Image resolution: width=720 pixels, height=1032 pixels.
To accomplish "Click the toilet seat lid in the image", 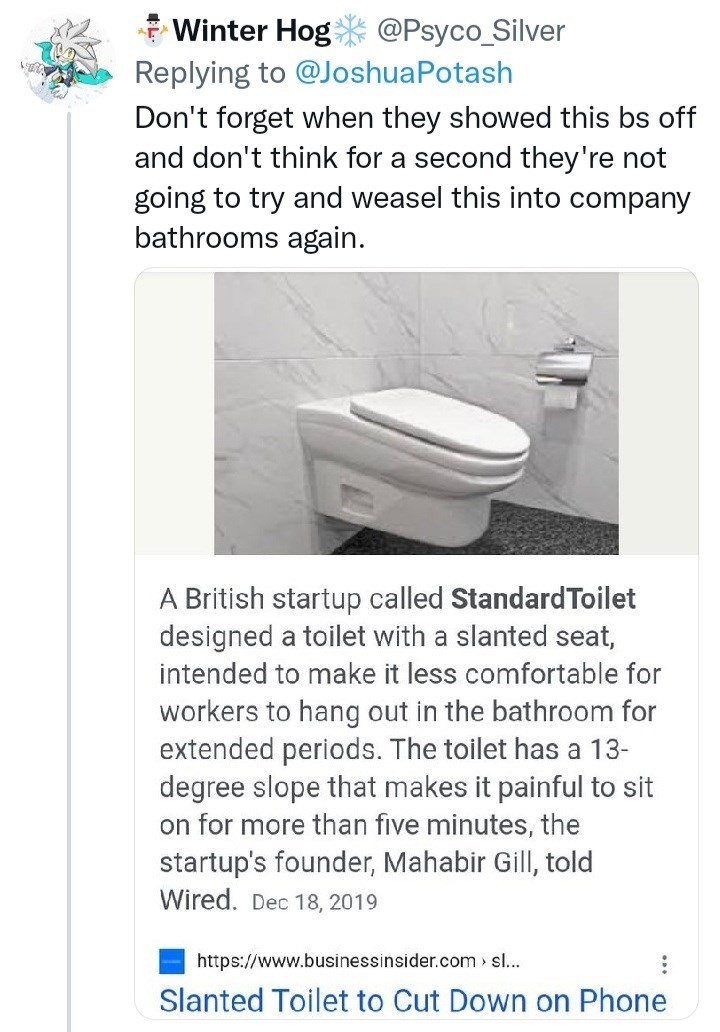I will click(440, 425).
